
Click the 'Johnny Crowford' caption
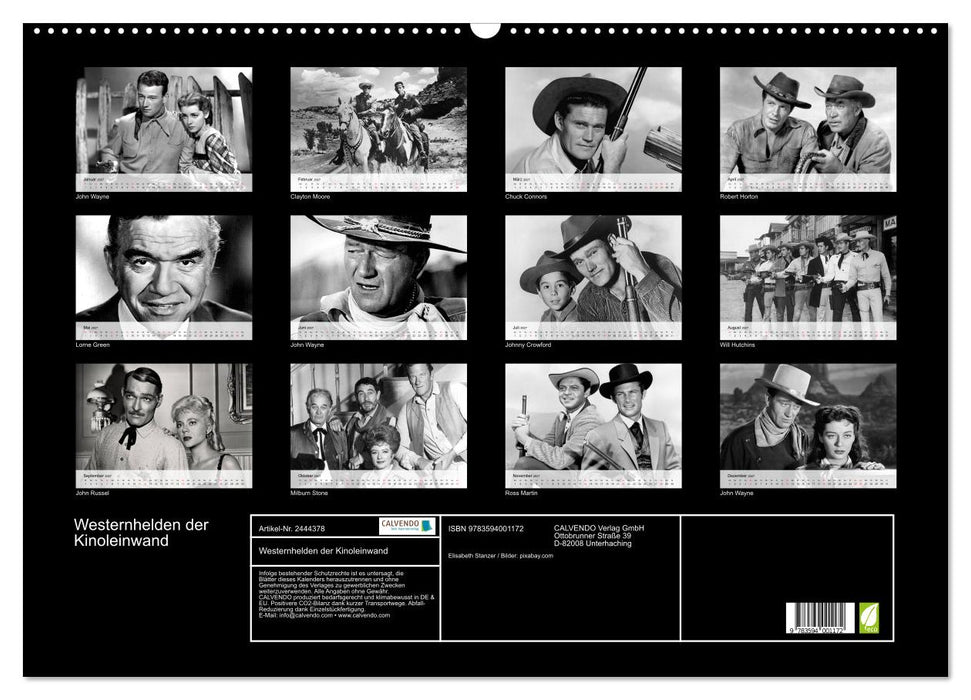[x=528, y=344]
